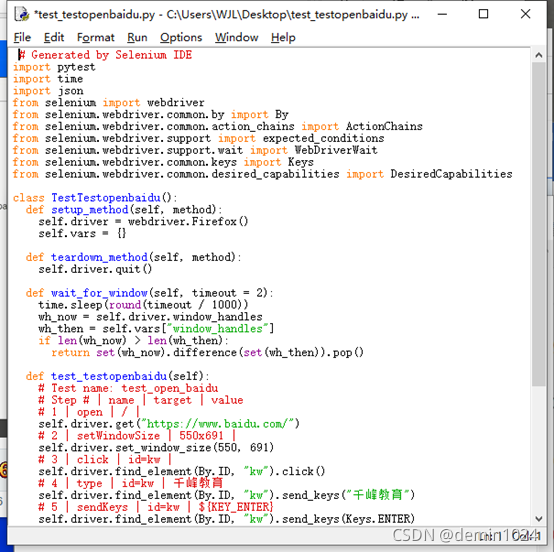The image size is (554, 552).
Task: Click the line 'time.sleep(round(timeout / 1000))'
Action: (x=143, y=305)
